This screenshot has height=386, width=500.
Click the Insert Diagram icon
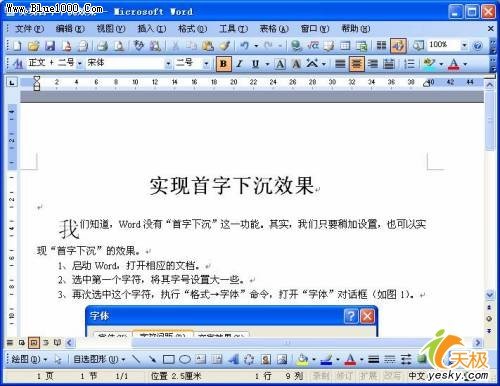coord(249,359)
